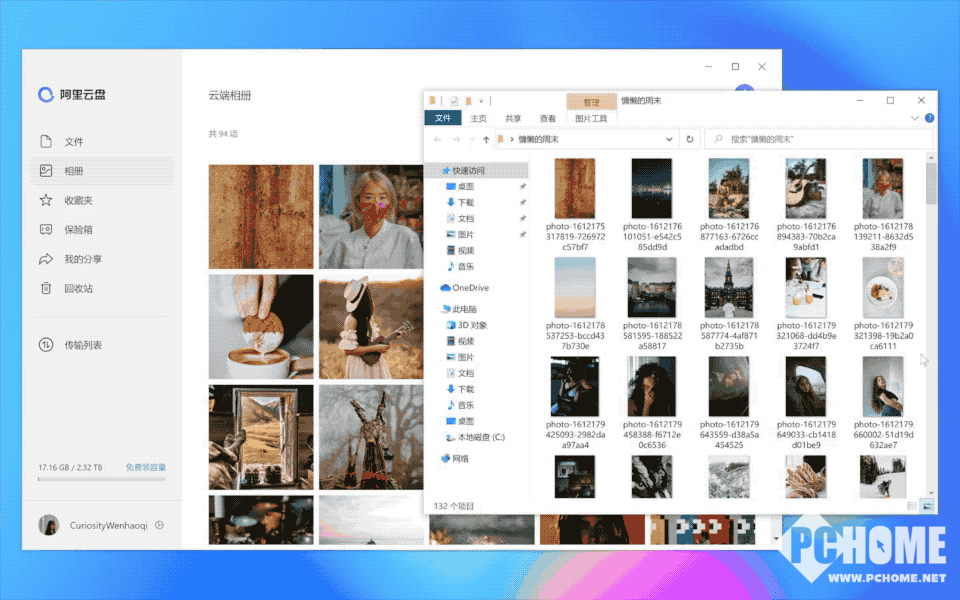Image resolution: width=960 pixels, height=600 pixels.
Task: Select file photo-1612179321398-19b2a0ca6111
Action: coord(883,304)
